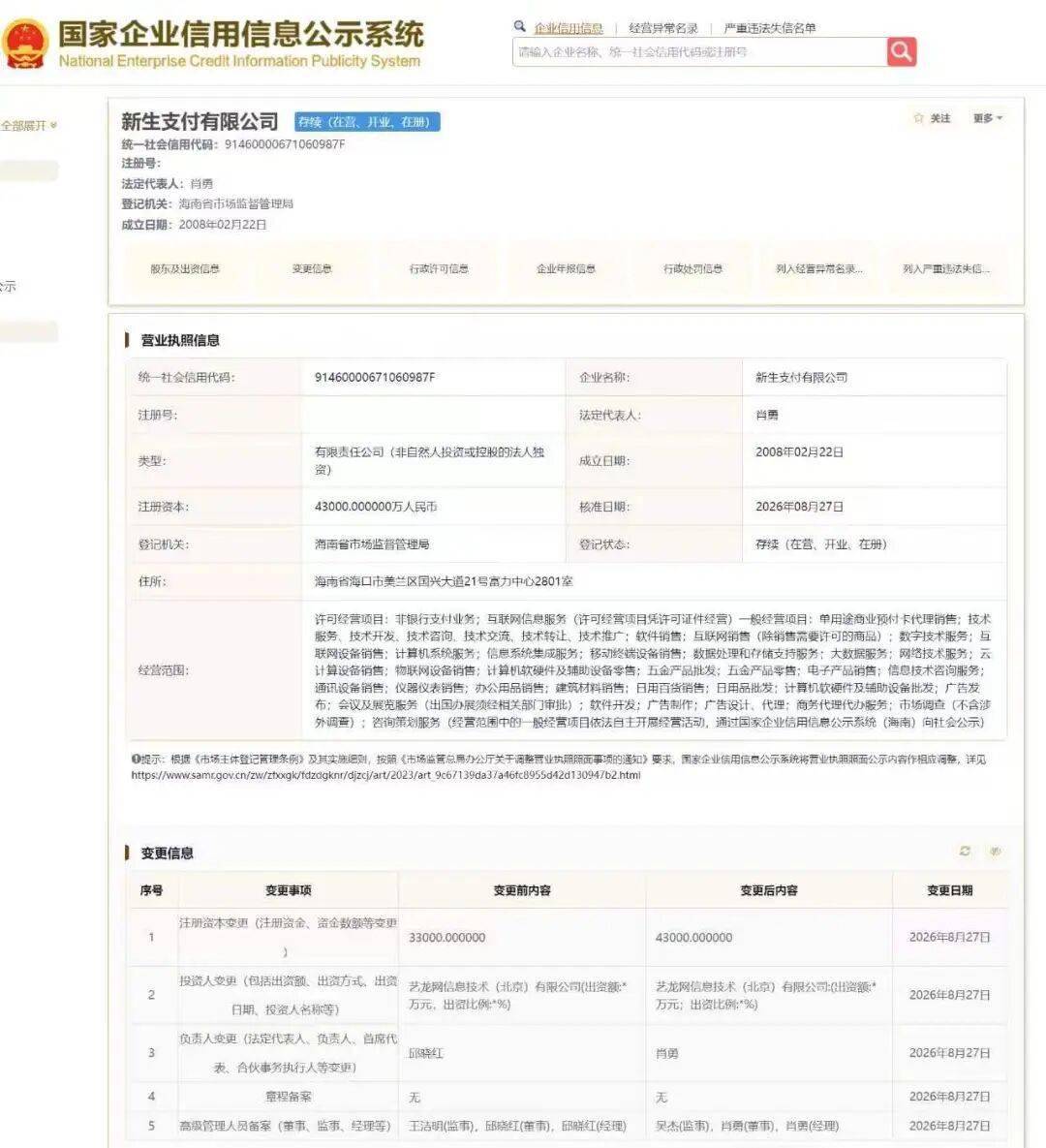
Task: Click the red search magnifier button
Action: (901, 52)
